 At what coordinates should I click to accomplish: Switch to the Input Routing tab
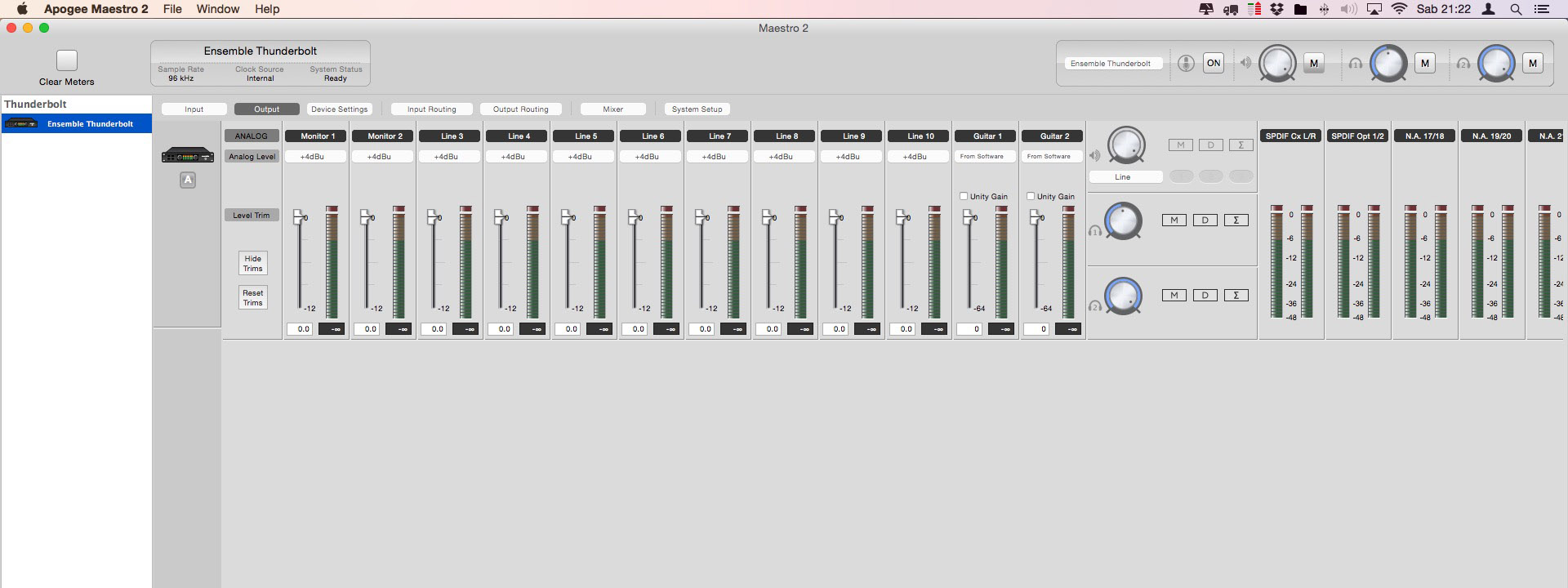click(431, 109)
